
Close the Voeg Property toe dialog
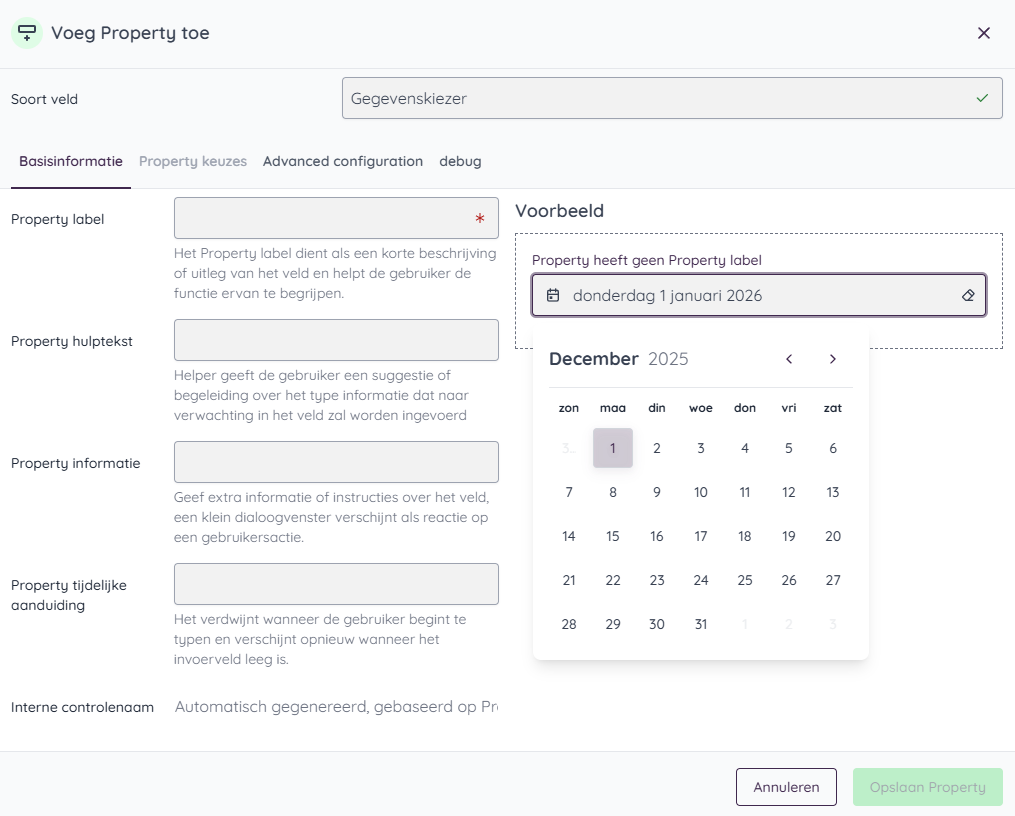pos(984,33)
